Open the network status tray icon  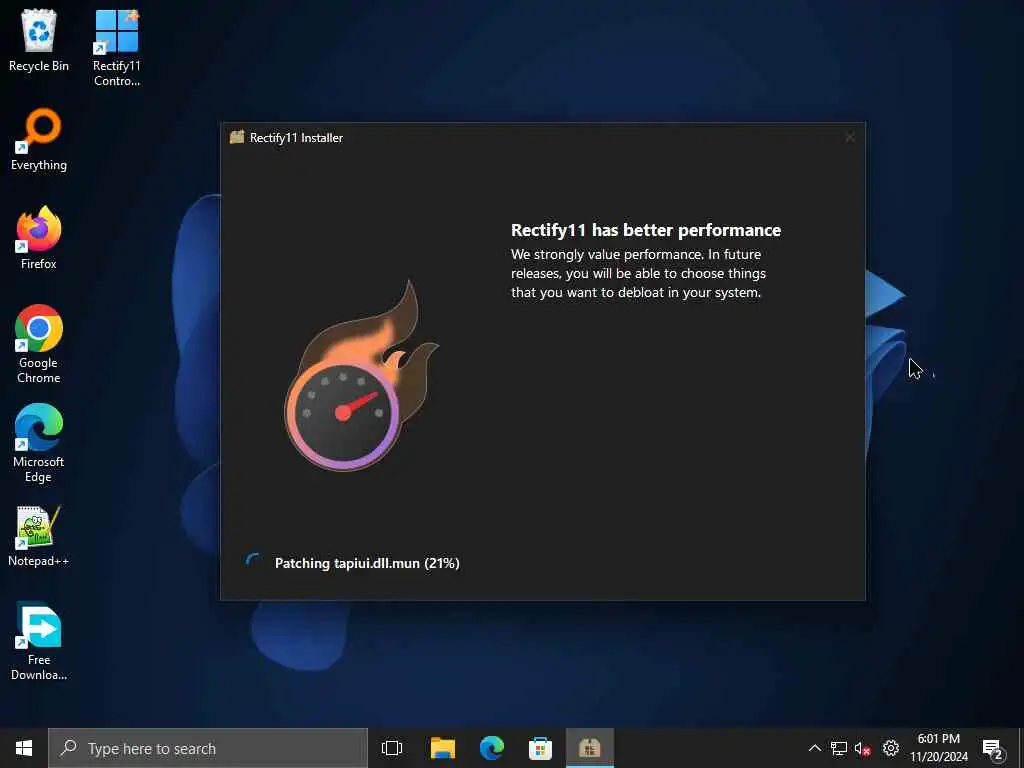(839, 748)
